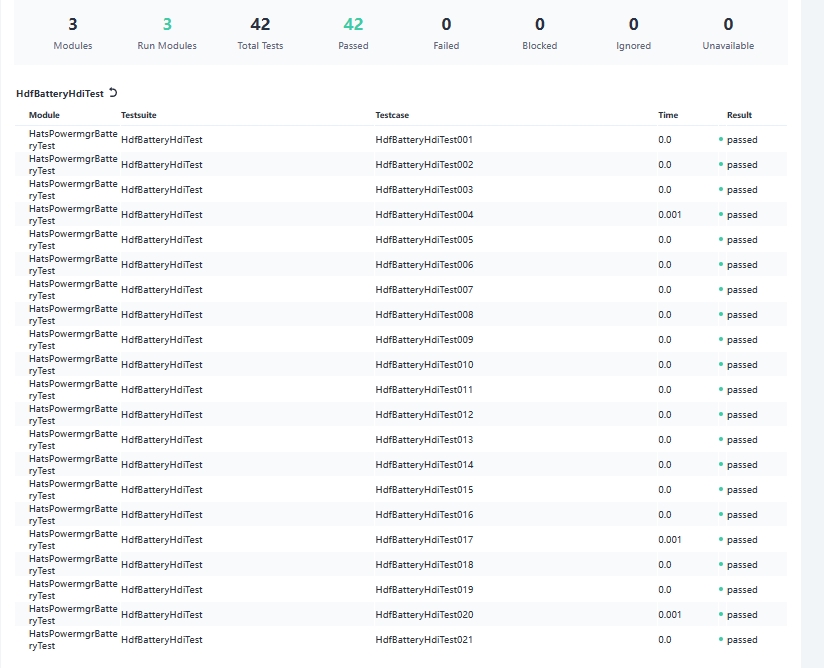824x668 pixels.
Task: Show the Unavailable tests summary count
Action: [x=728, y=25]
